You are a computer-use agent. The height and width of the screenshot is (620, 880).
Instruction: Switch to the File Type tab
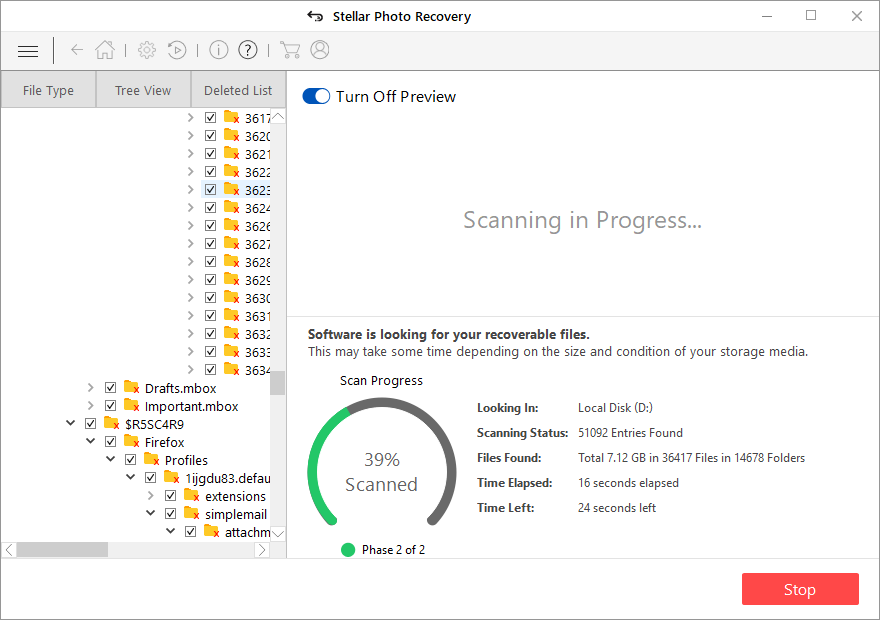48,90
